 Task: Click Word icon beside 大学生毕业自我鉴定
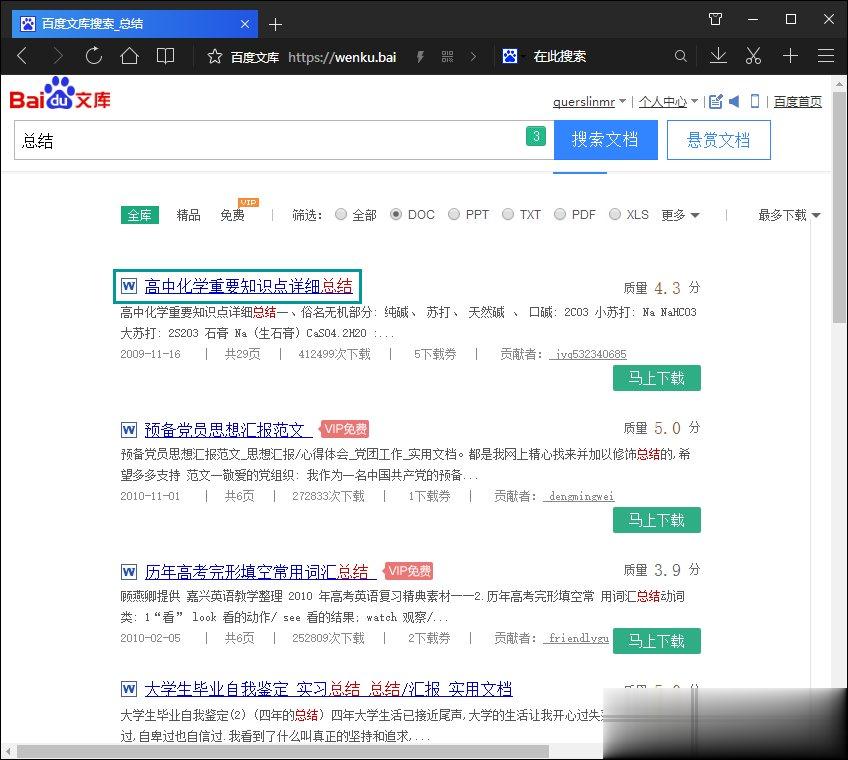tap(129, 689)
